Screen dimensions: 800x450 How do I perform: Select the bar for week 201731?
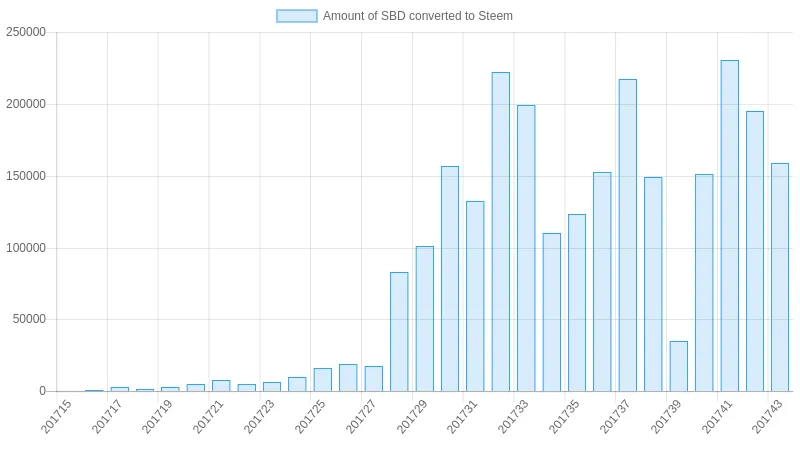coord(475,296)
